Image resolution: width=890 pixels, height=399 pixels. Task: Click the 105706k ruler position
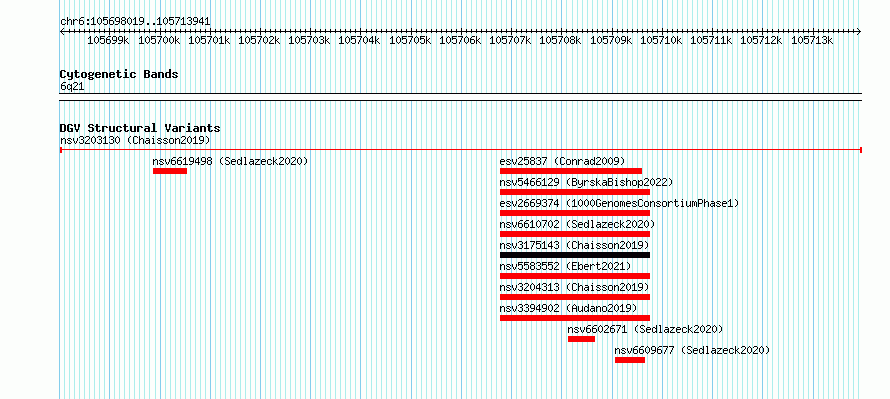460,40
